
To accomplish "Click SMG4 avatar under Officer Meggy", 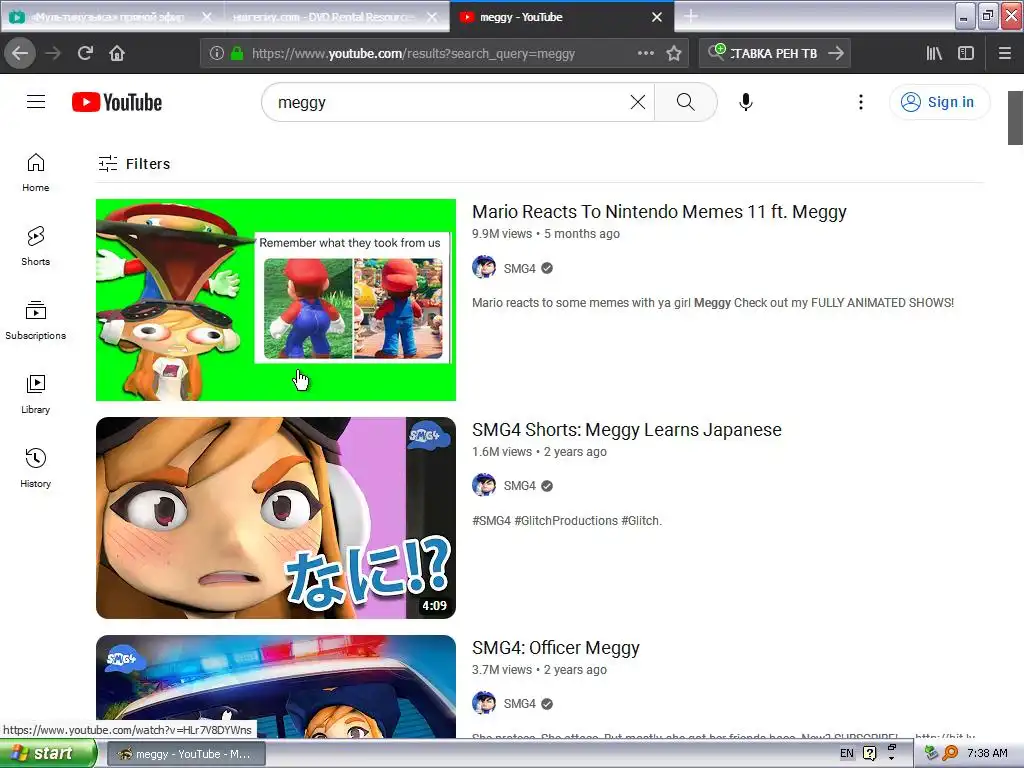I will [x=484, y=703].
